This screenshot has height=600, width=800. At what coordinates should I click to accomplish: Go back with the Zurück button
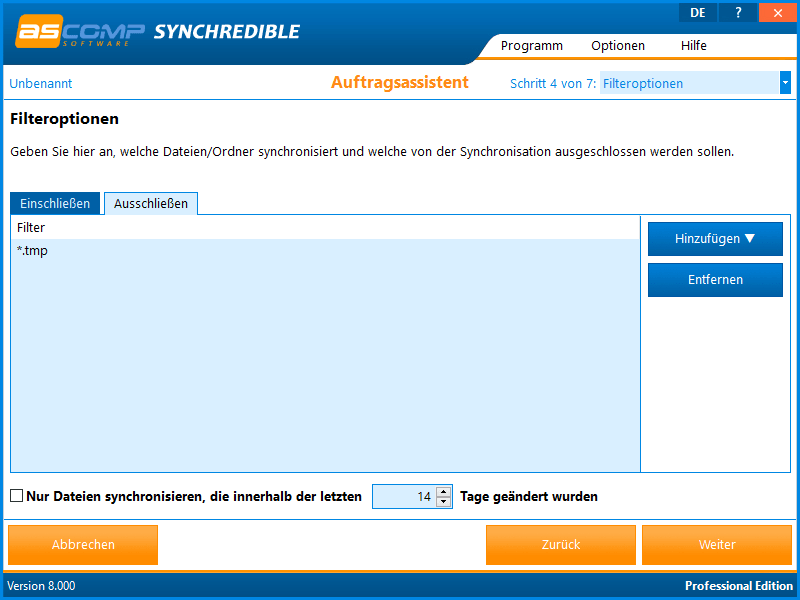(x=560, y=545)
